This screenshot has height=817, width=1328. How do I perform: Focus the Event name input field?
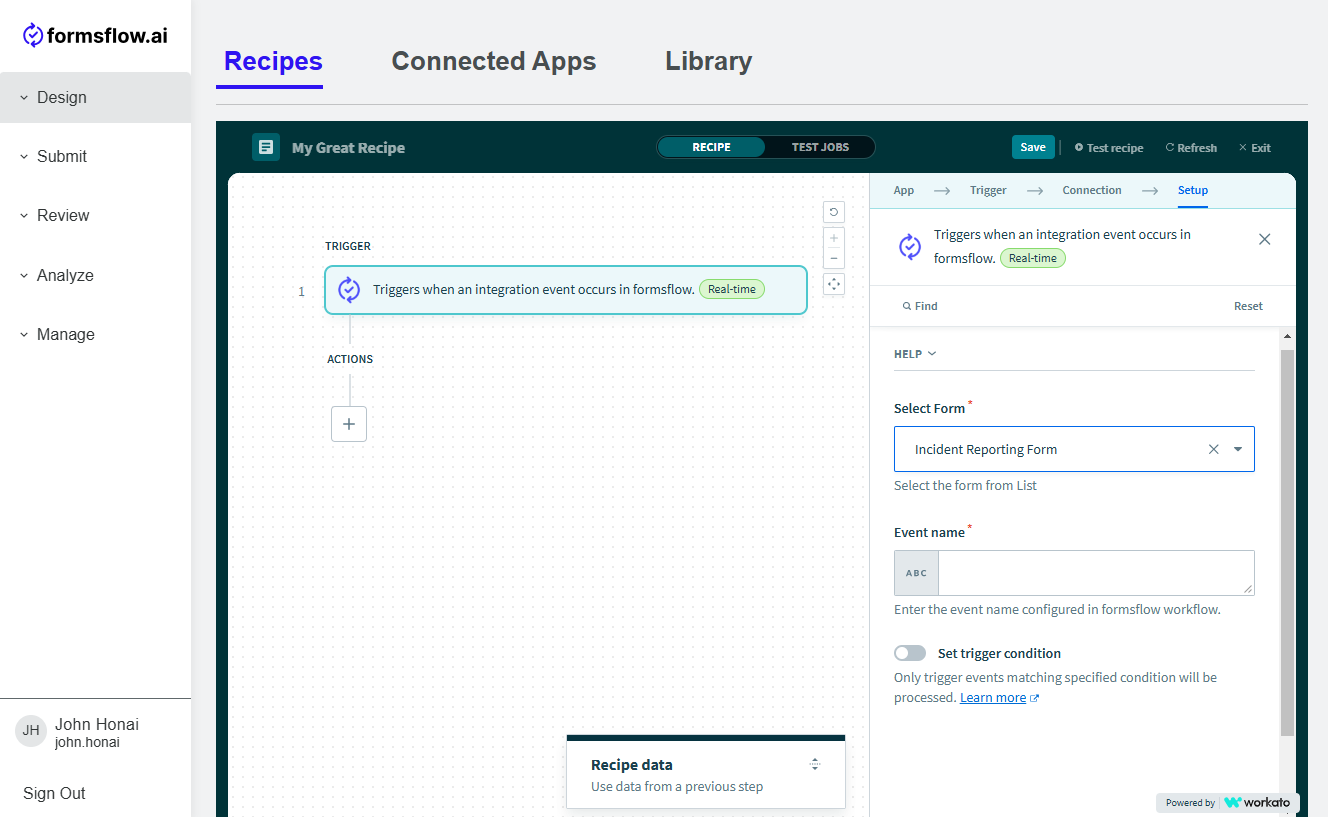1096,573
